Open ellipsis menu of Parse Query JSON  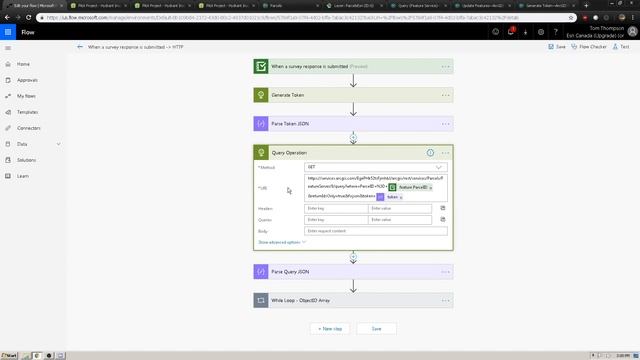coord(445,272)
